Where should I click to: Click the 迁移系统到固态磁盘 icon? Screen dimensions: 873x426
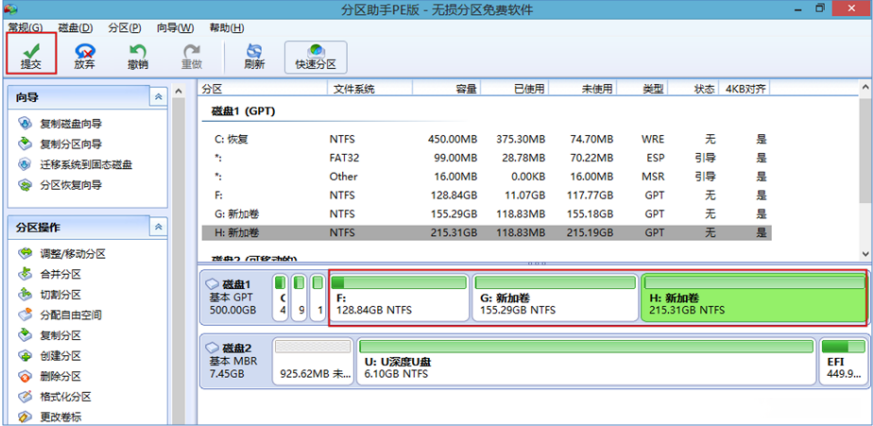[x=26, y=164]
